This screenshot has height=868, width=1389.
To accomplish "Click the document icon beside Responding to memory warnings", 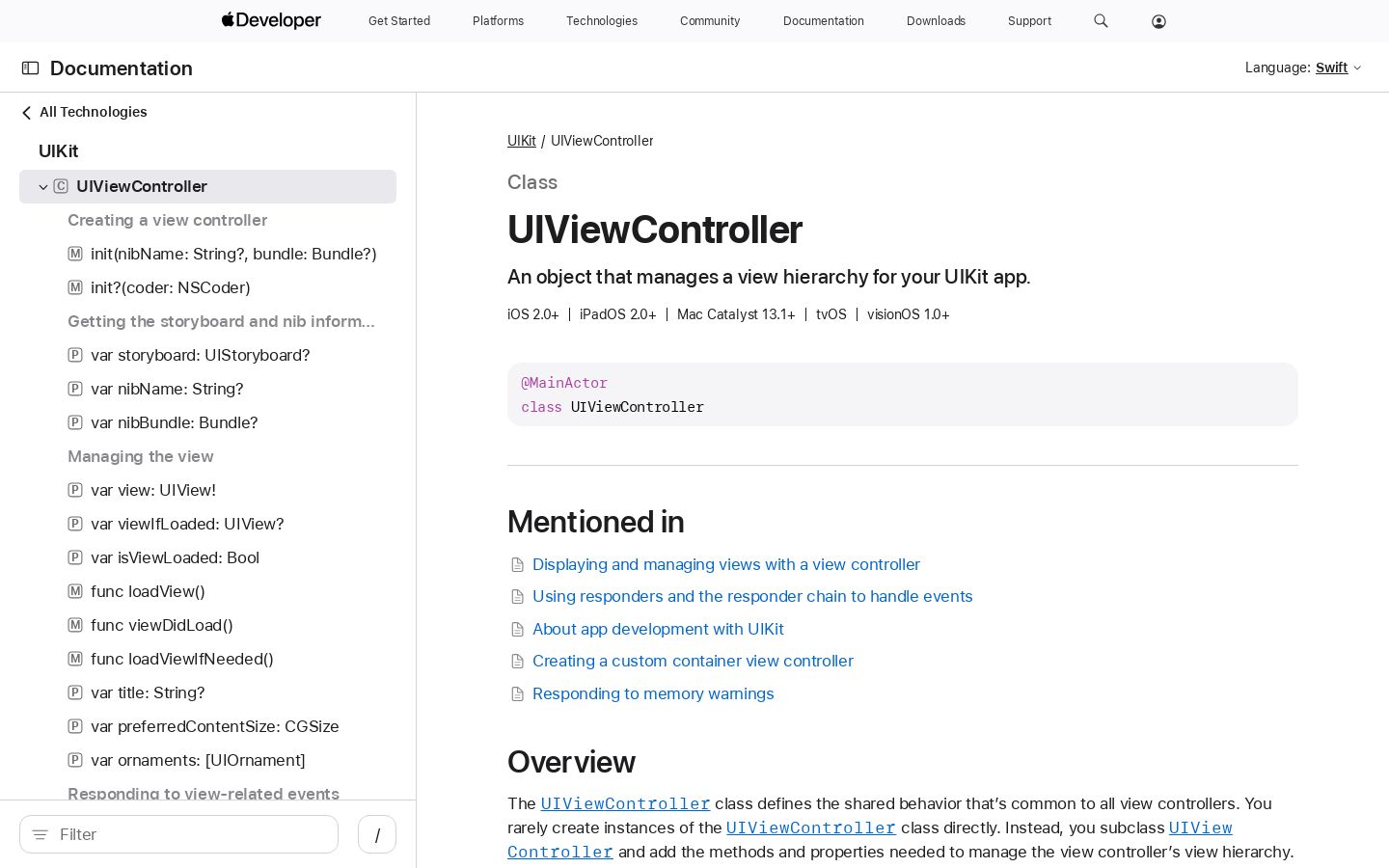I will tap(517, 694).
